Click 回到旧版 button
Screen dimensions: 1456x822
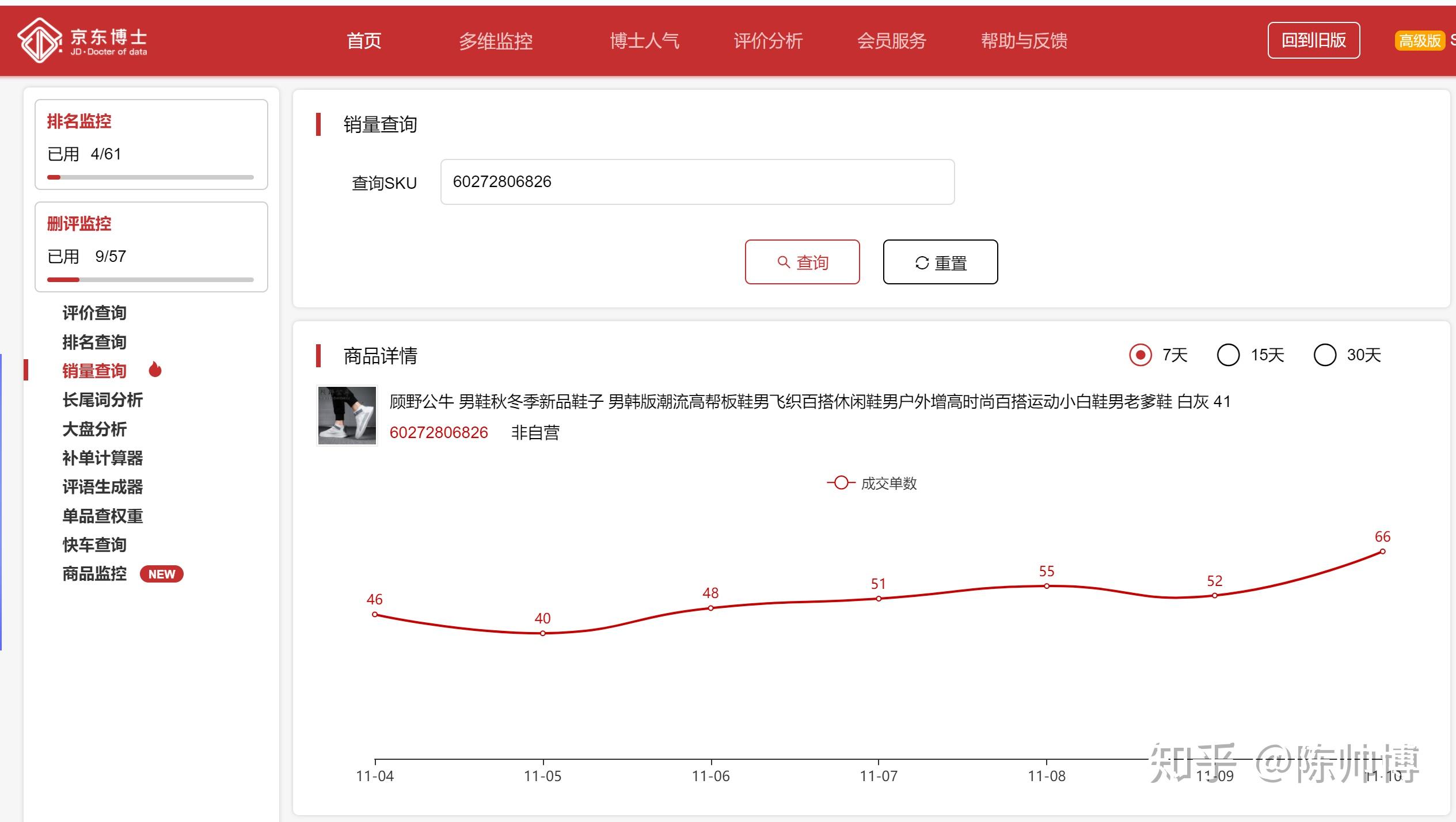click(x=1313, y=40)
